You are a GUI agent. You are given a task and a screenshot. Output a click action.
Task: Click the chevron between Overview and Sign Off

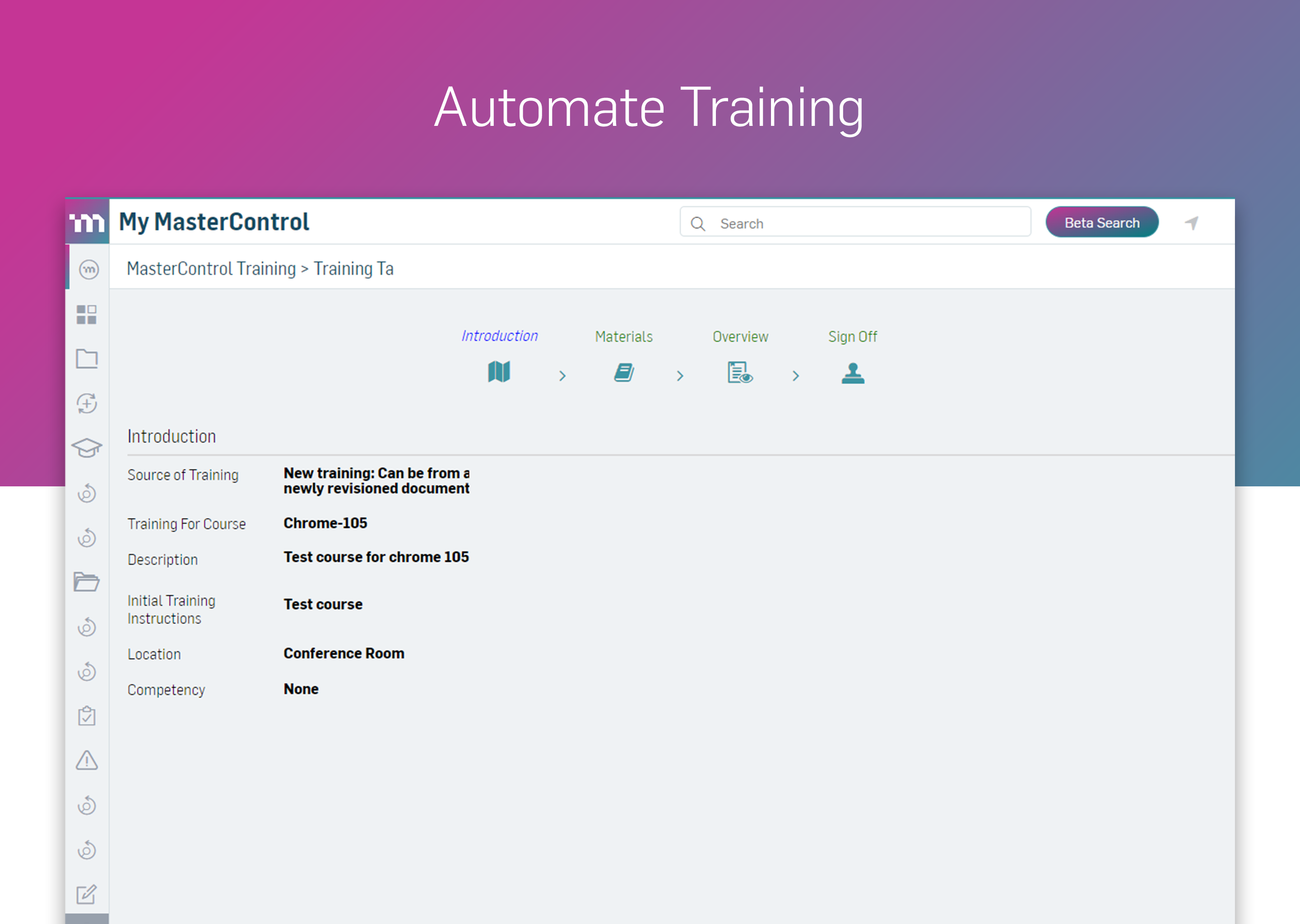tap(795, 375)
